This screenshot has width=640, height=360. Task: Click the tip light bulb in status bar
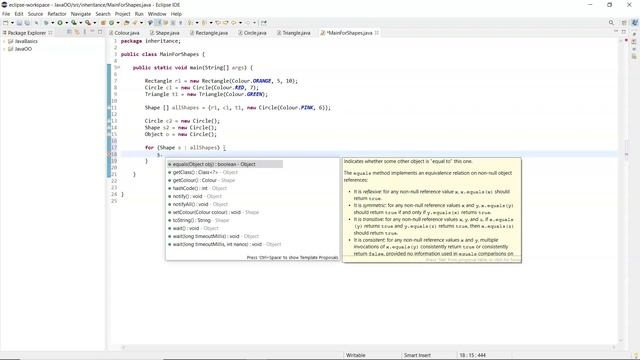[636, 355]
